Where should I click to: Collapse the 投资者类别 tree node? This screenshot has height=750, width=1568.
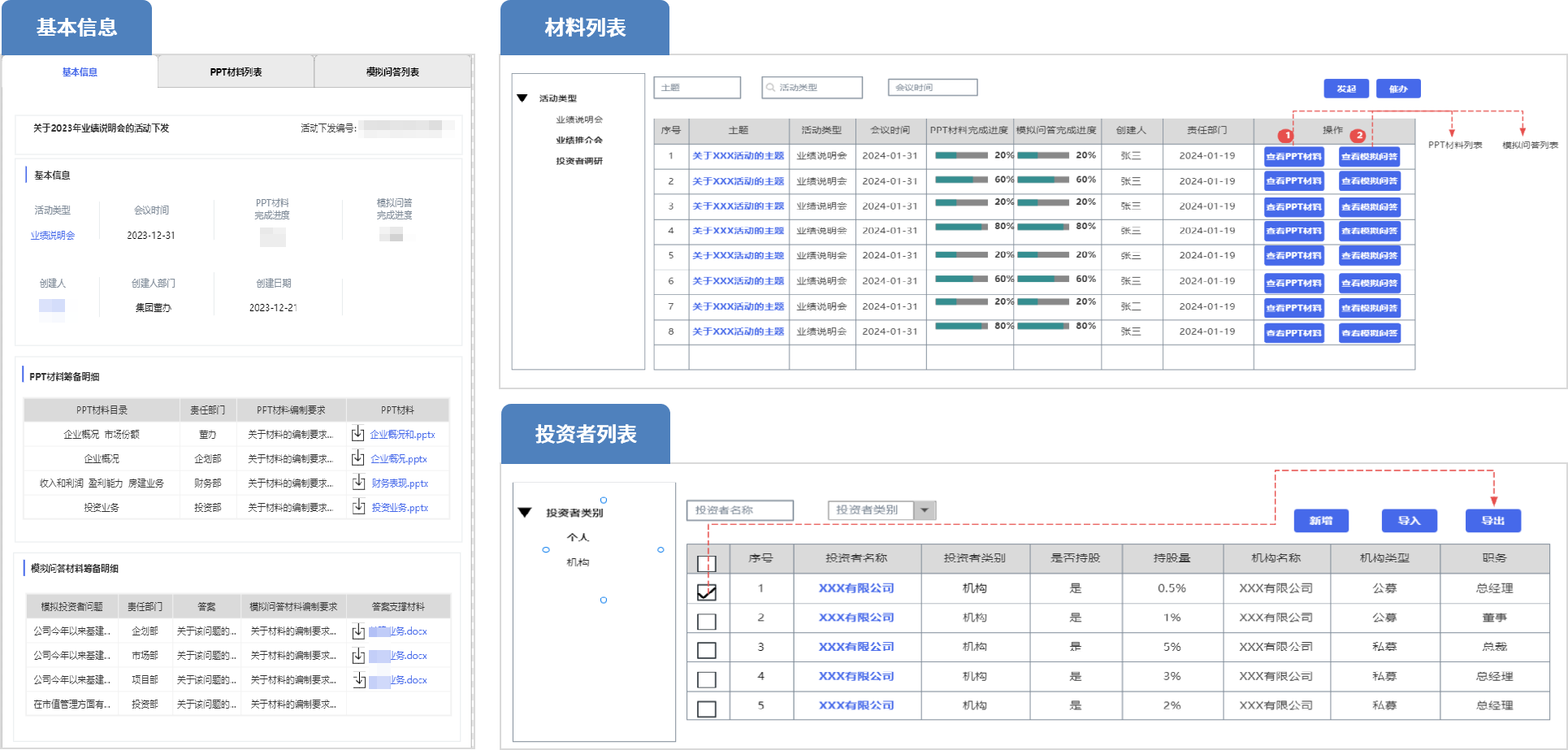(x=525, y=513)
